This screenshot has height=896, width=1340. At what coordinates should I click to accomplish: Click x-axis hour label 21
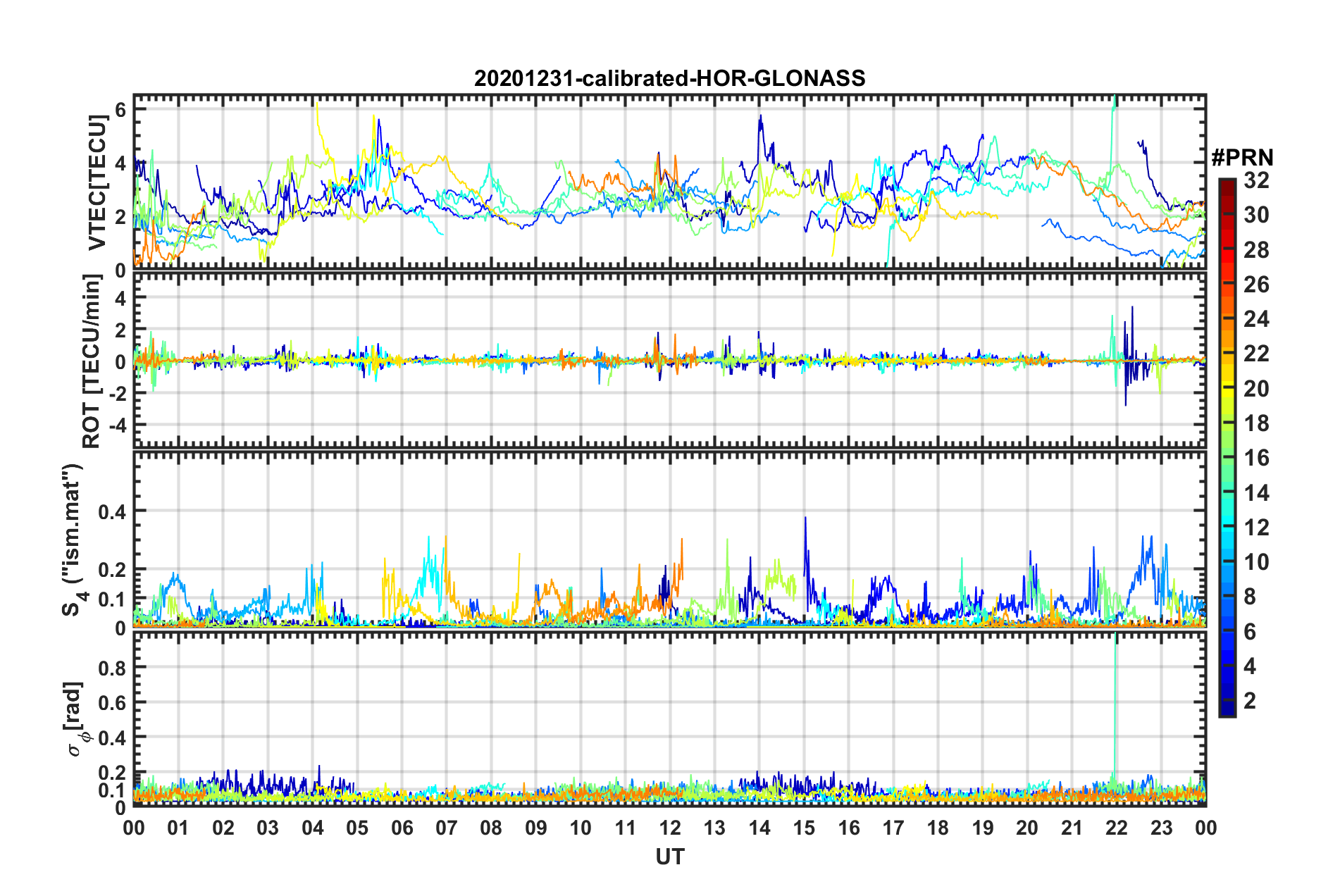coord(1072,828)
